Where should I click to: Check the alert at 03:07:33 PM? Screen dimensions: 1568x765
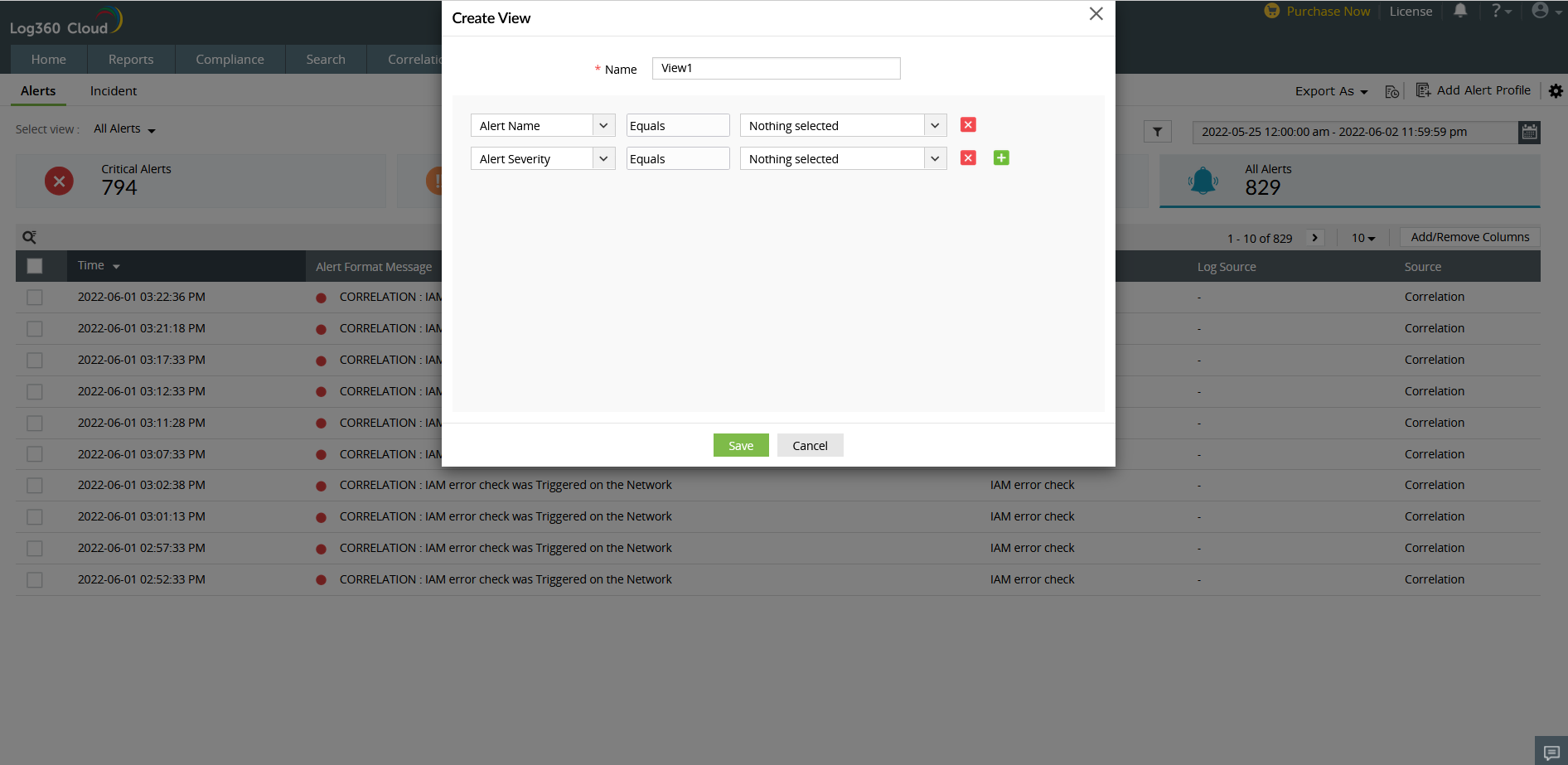(x=35, y=454)
